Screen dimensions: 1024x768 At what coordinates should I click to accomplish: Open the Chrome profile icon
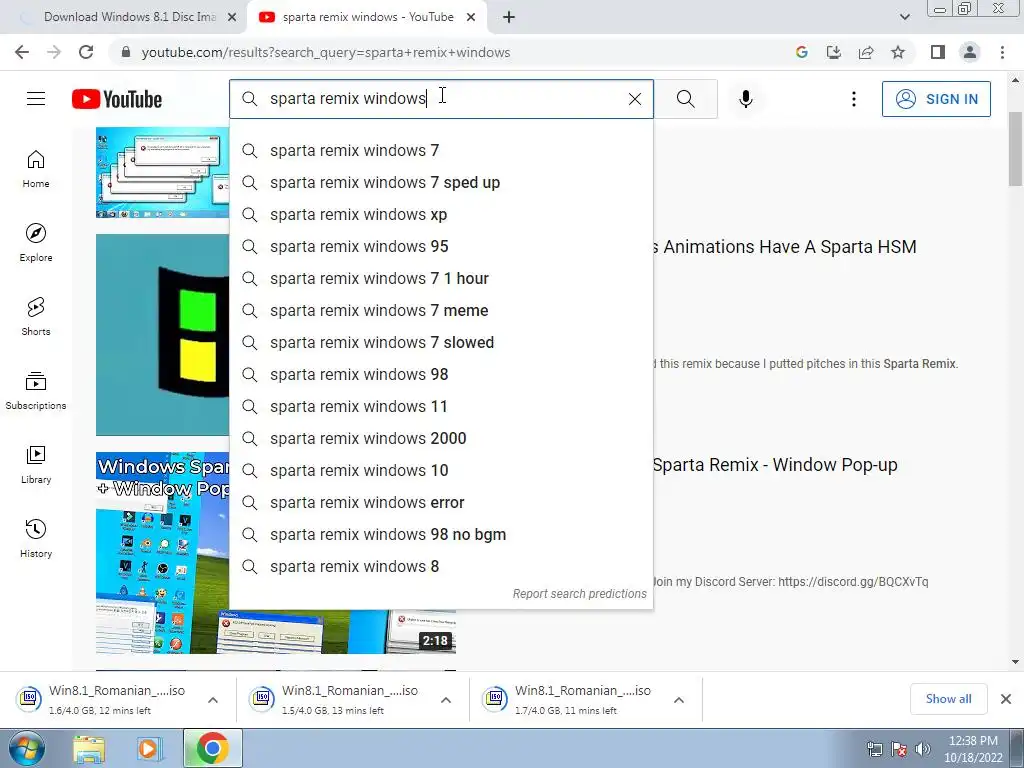coord(970,52)
